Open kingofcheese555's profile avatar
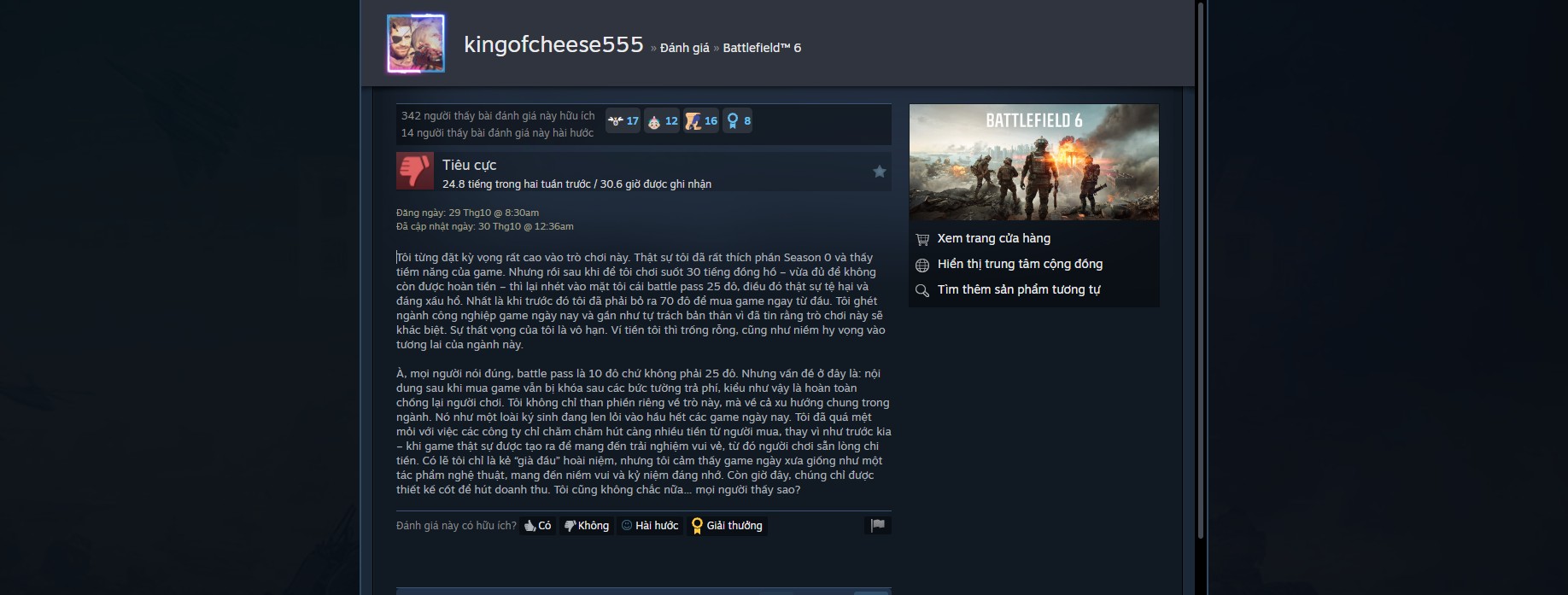1568x595 pixels. (416, 43)
